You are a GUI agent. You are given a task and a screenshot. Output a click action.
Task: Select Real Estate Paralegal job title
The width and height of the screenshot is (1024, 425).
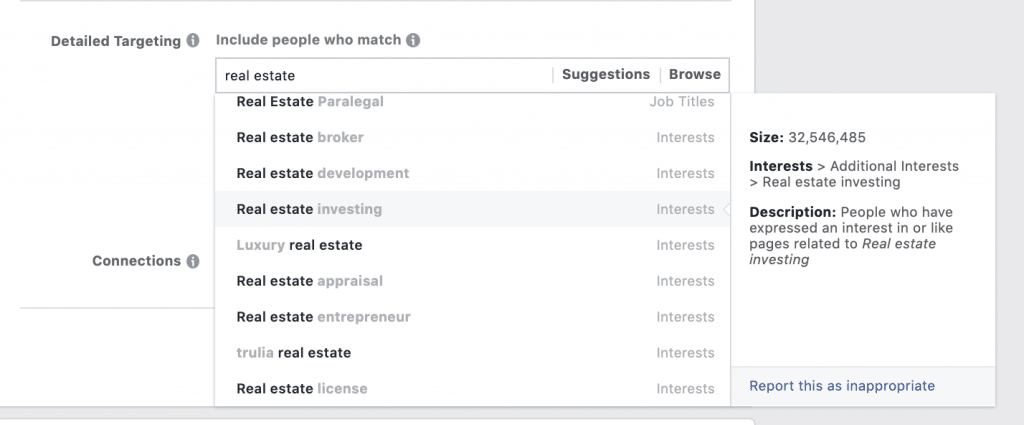[472, 102]
